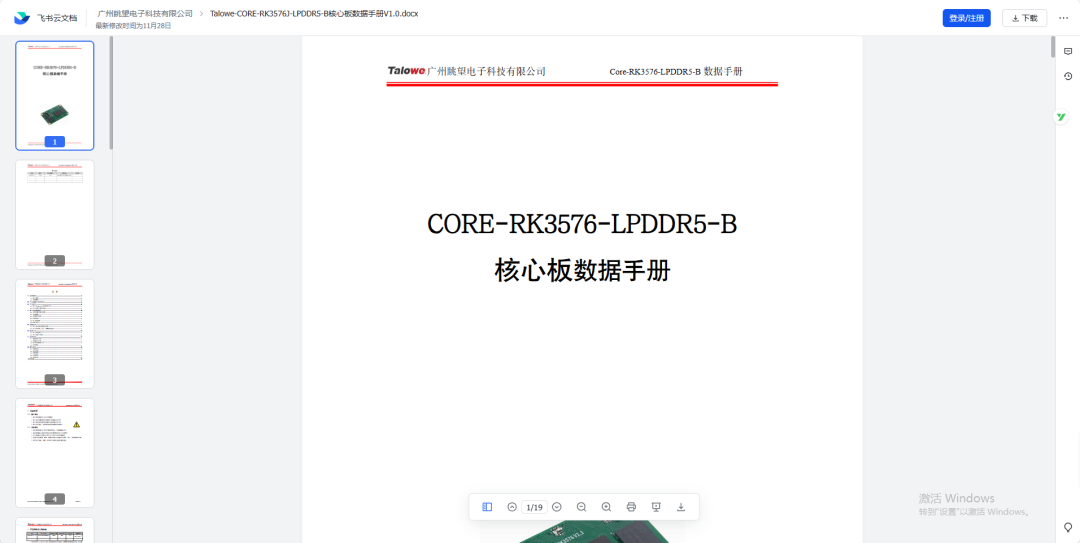Select page 4 thumbnail
The width and height of the screenshot is (1080, 543).
click(x=55, y=453)
